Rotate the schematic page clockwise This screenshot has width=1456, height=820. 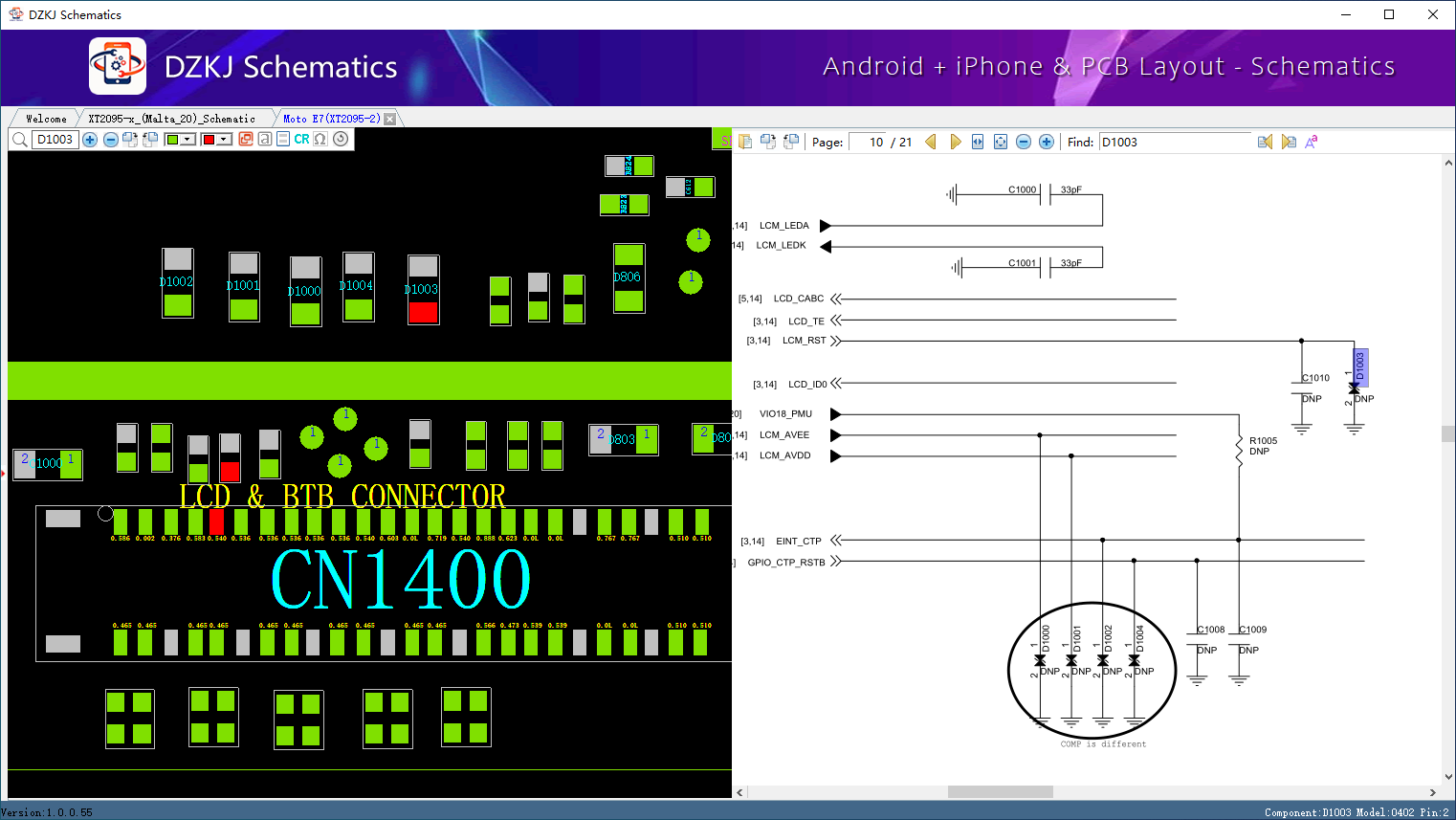[768, 142]
